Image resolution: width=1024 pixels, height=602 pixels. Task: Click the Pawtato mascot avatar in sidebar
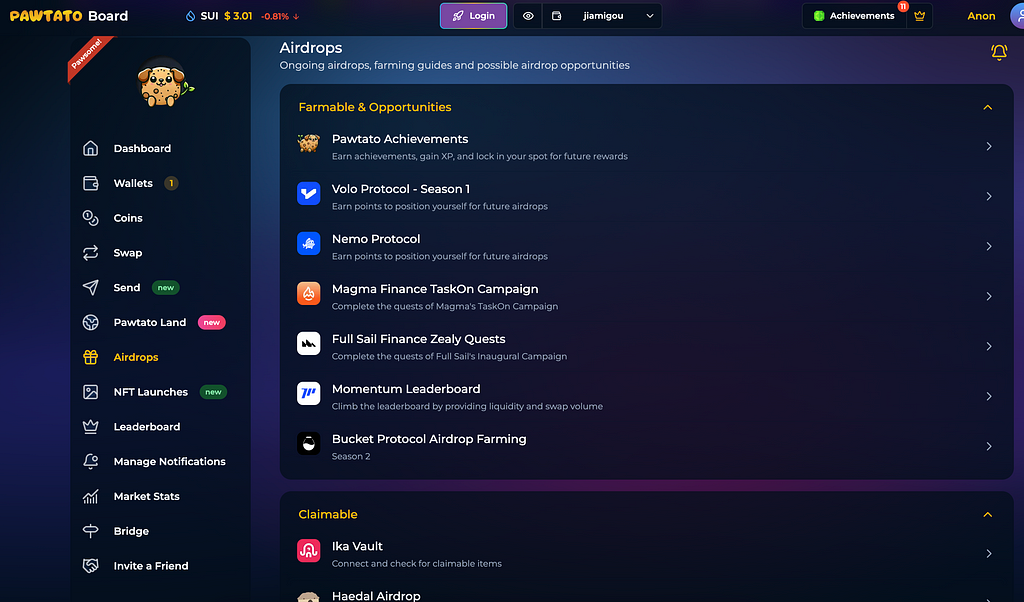(163, 83)
